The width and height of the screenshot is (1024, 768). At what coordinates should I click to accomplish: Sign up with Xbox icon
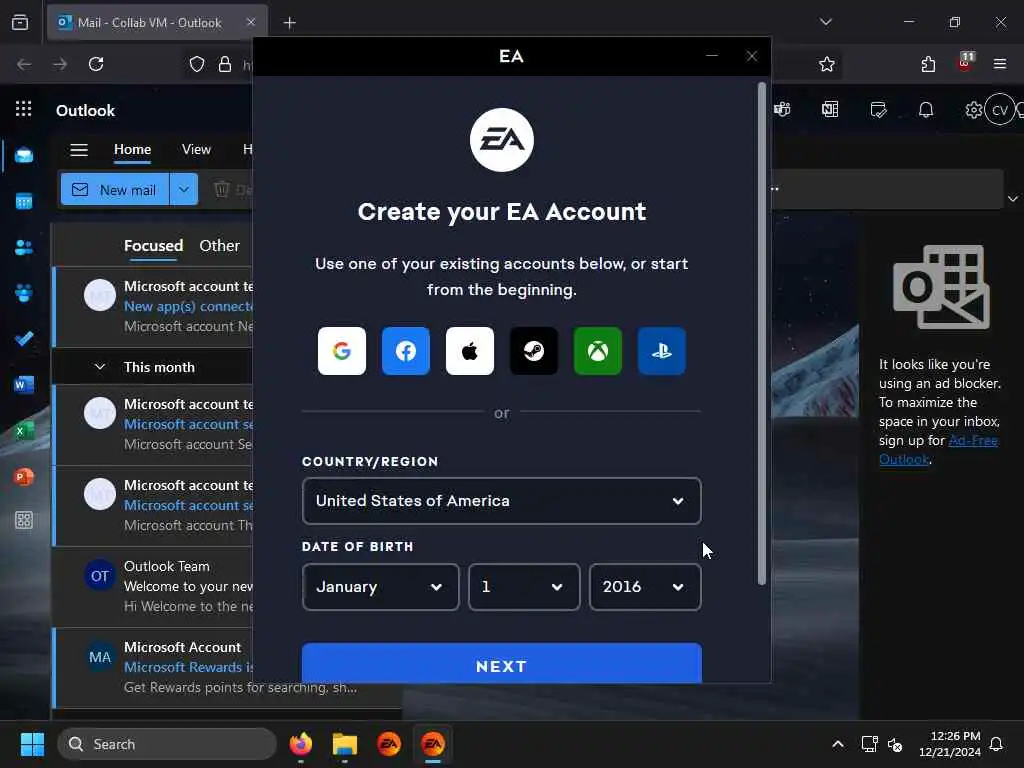(598, 351)
